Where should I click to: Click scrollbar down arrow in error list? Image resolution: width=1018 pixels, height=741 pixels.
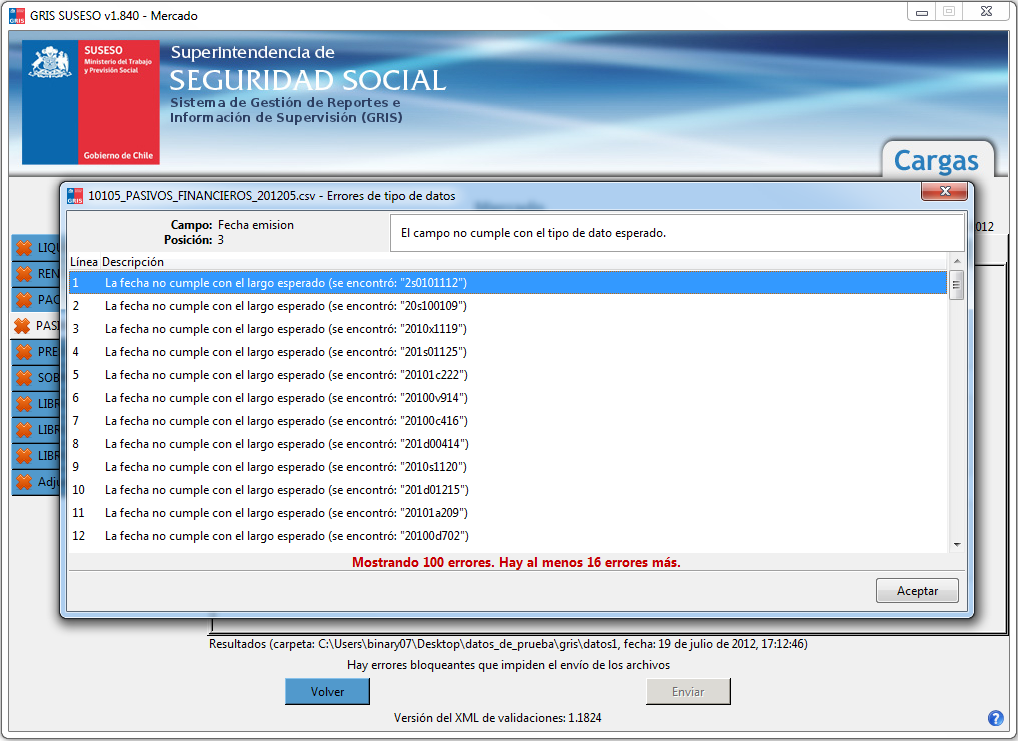(956, 544)
